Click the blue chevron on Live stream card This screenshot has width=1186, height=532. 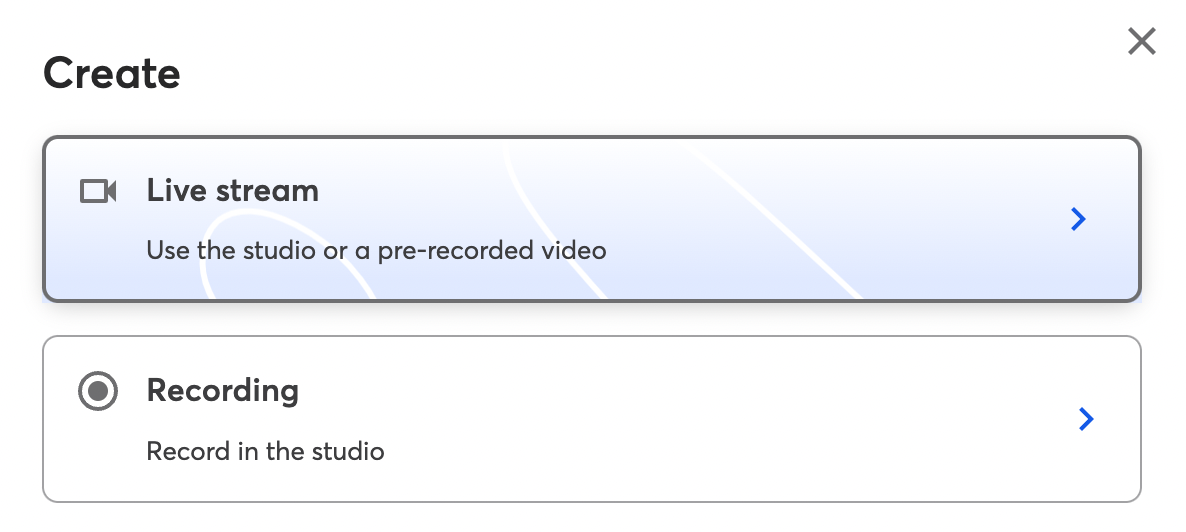[1079, 219]
